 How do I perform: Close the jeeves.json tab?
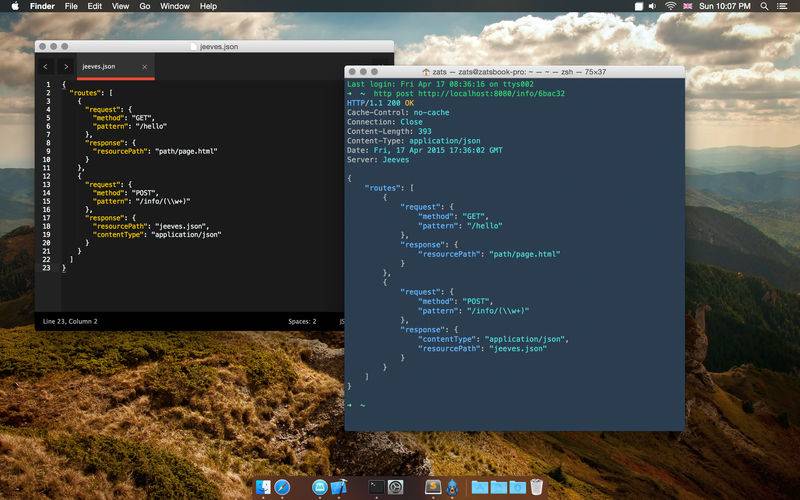click(x=144, y=67)
